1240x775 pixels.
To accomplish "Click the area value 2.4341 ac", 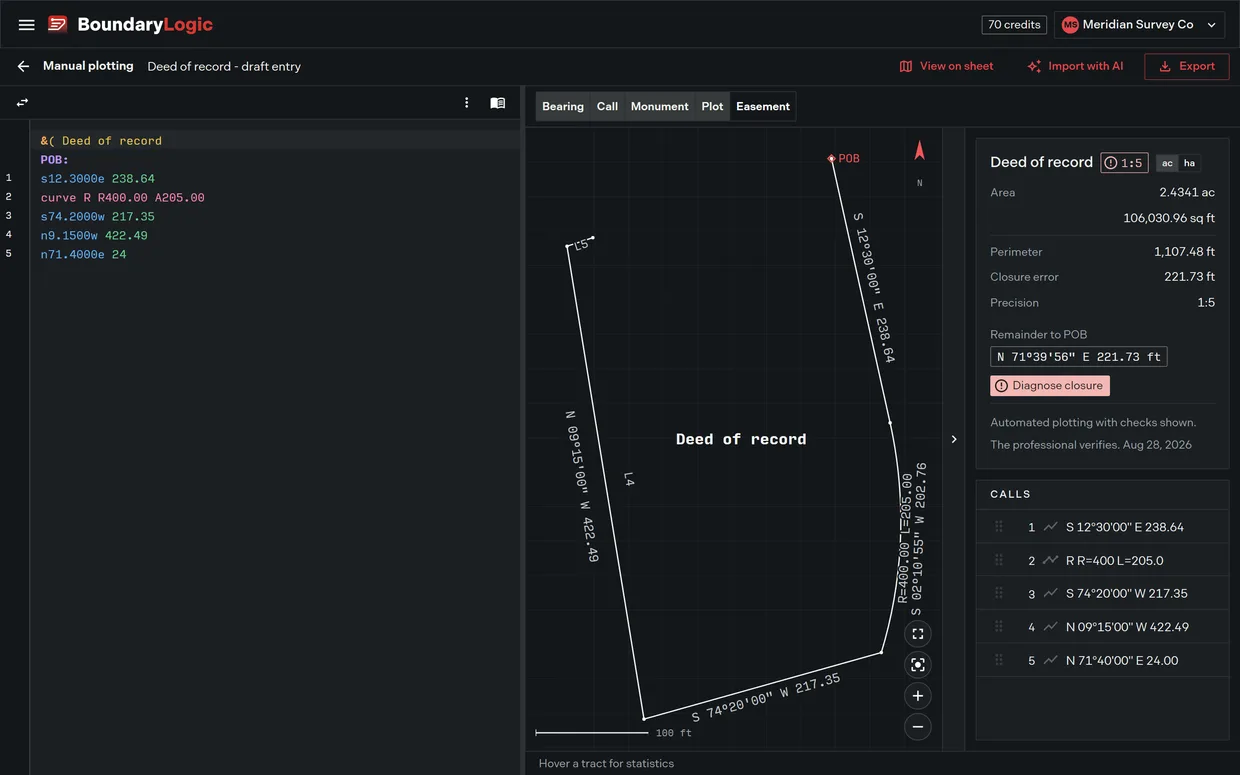I will (1187, 192).
